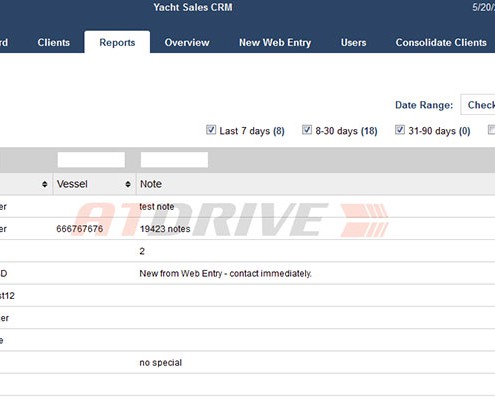Sort by the Vessel column arrows

pos(128,184)
